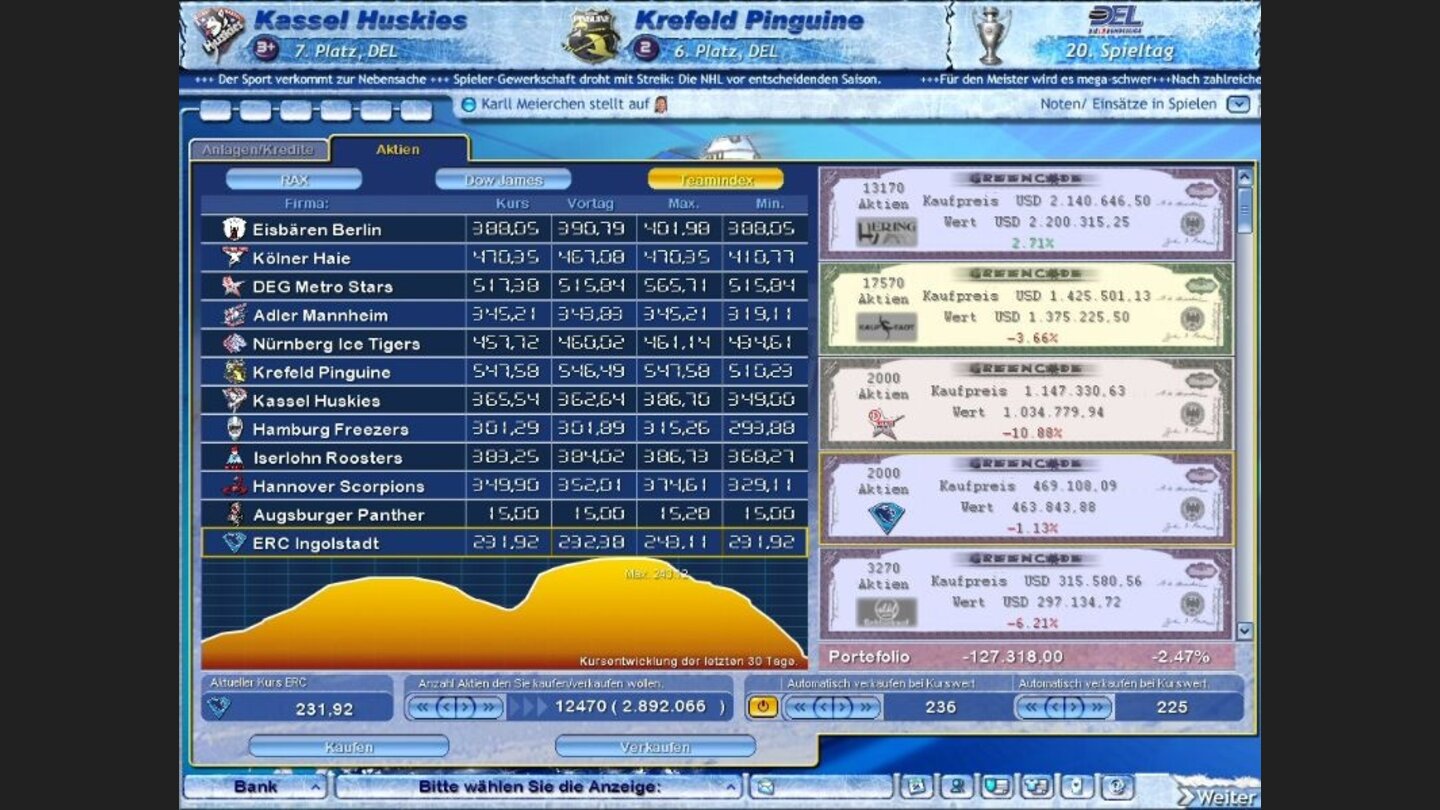Select the 17570 Aktien stock certificate

pos(1026,308)
